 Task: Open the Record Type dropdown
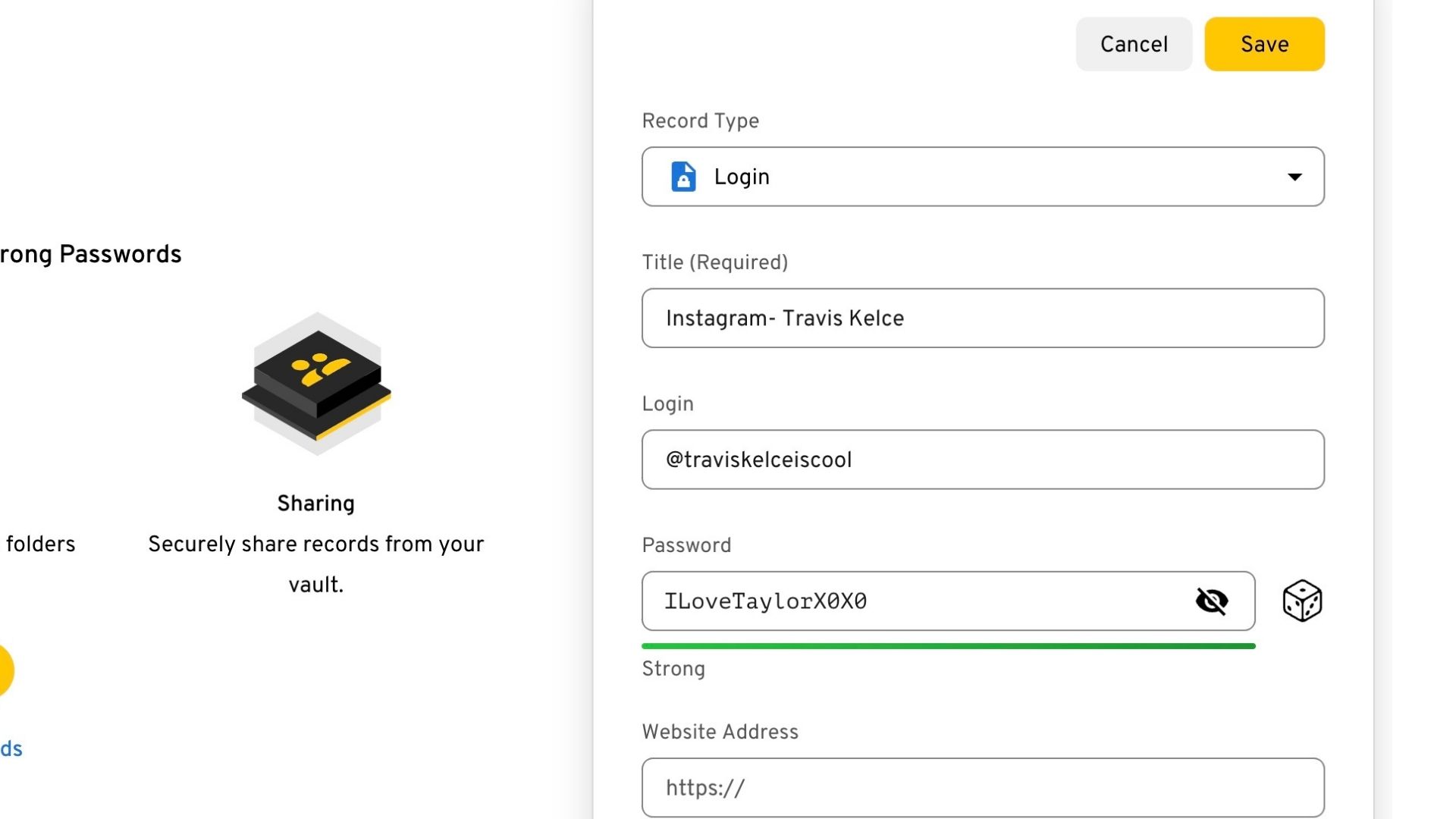[x=983, y=177]
